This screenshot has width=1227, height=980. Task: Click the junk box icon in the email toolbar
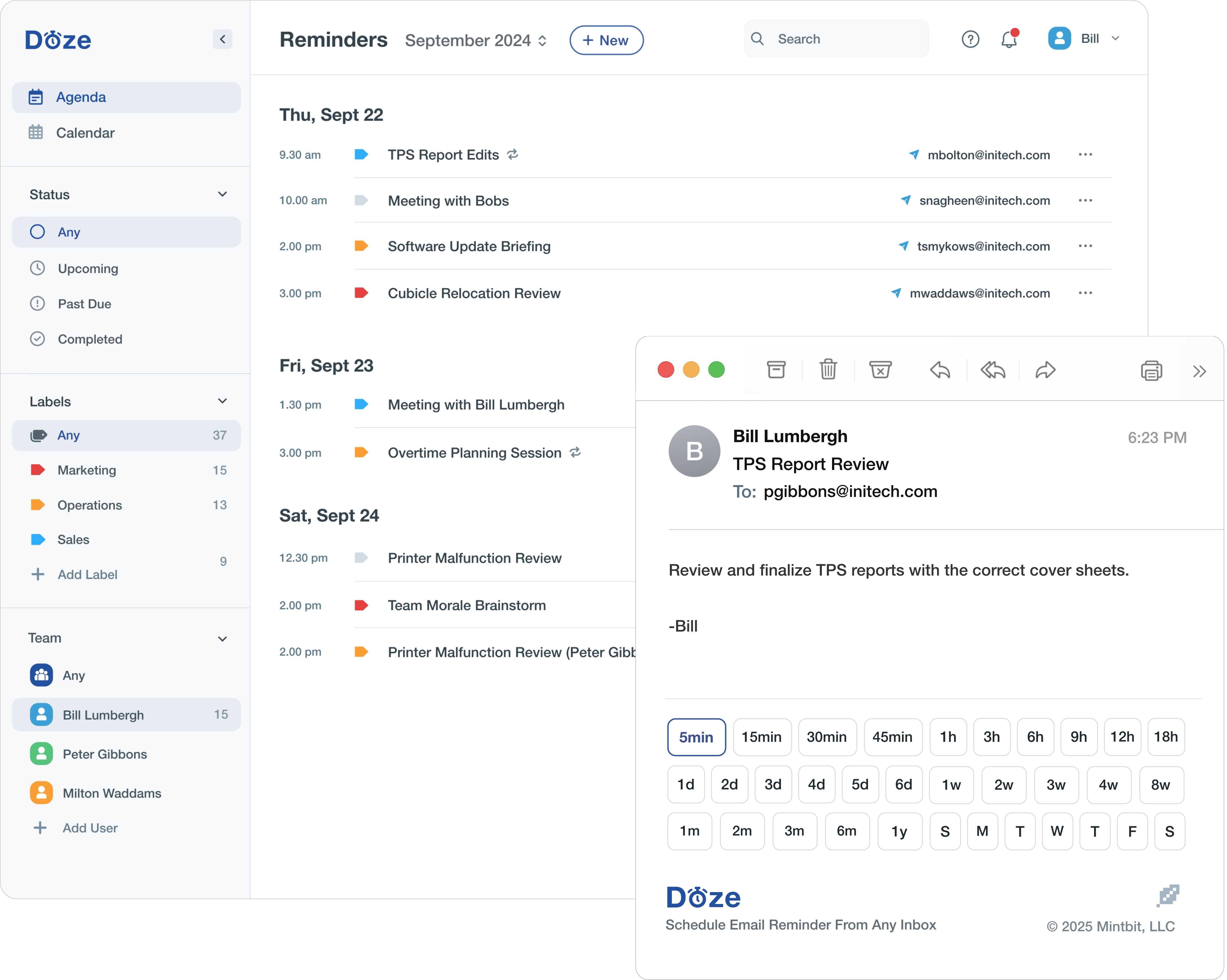880,370
